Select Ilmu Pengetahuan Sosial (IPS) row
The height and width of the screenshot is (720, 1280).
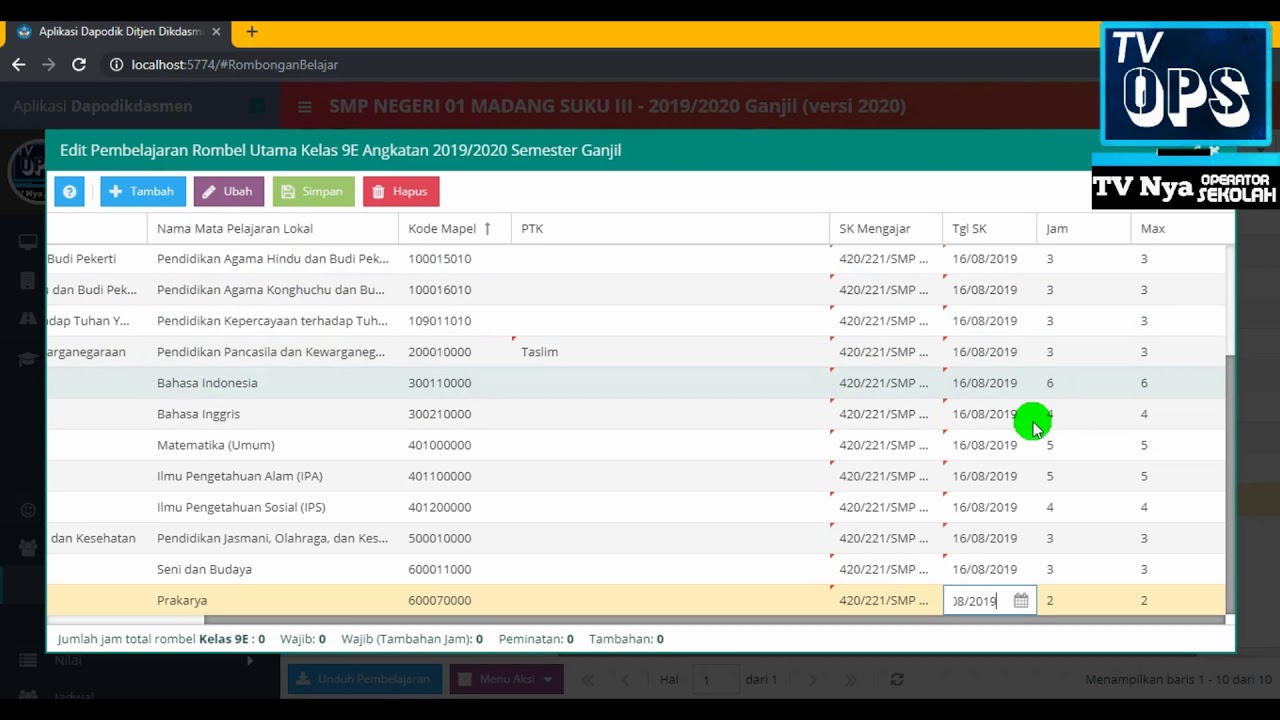[636, 507]
